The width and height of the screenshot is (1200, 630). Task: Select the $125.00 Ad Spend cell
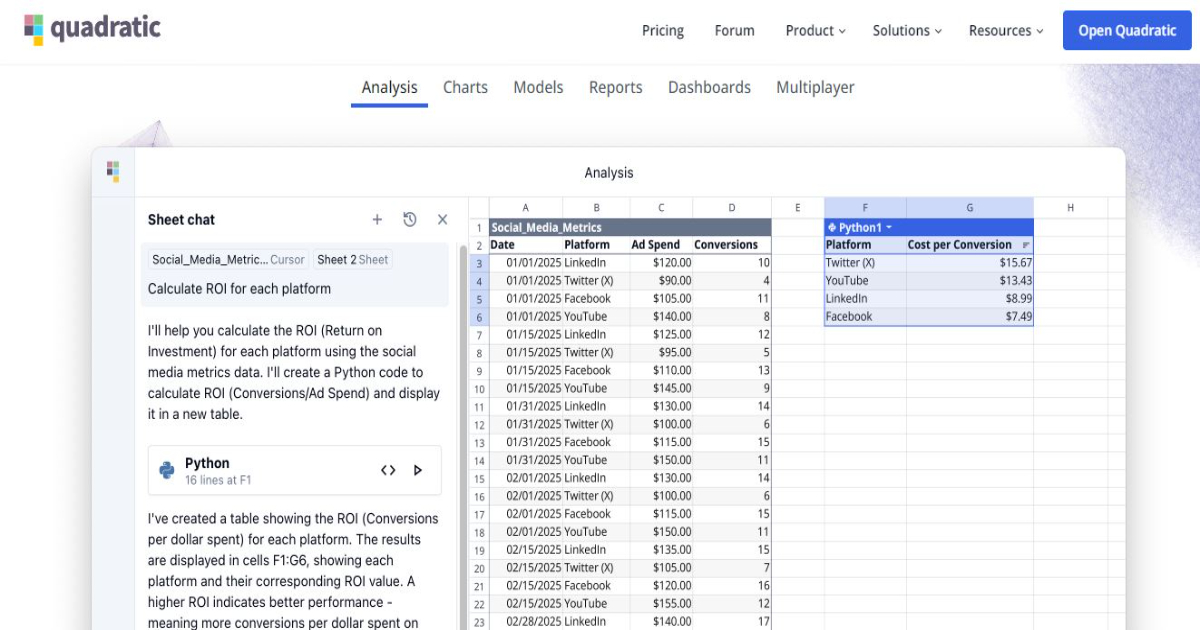tap(661, 335)
